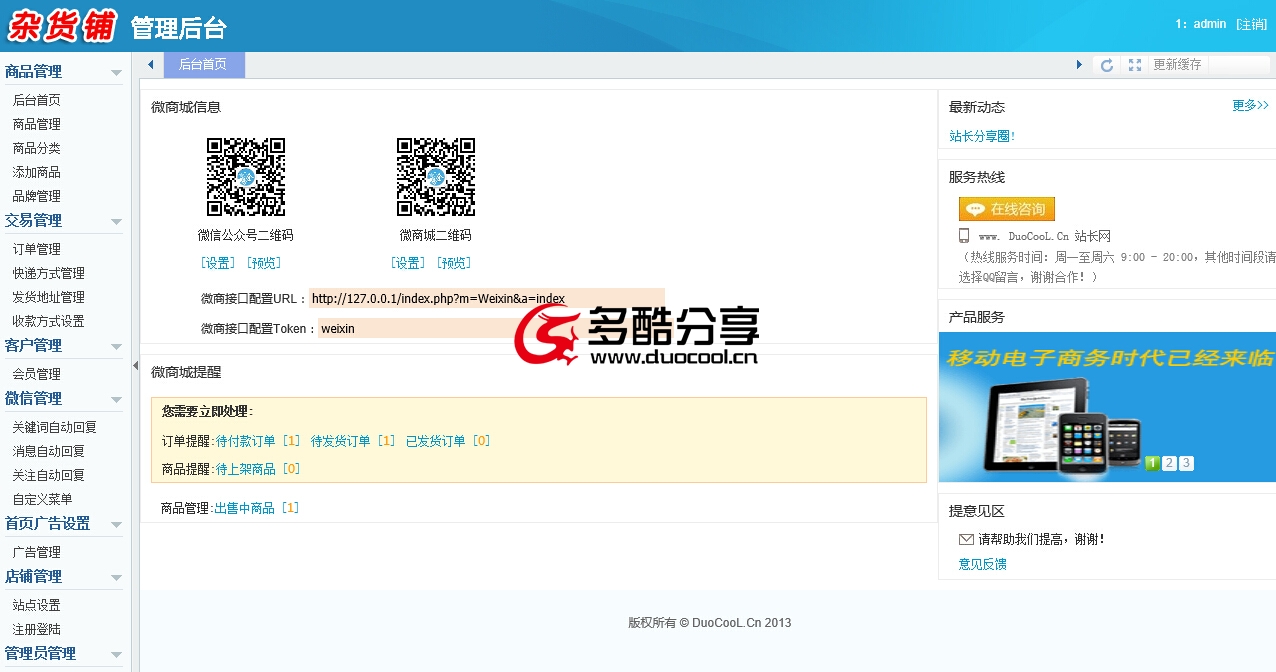Click the 杂货铺 logo
The width and height of the screenshot is (1276, 672).
[x=62, y=26]
